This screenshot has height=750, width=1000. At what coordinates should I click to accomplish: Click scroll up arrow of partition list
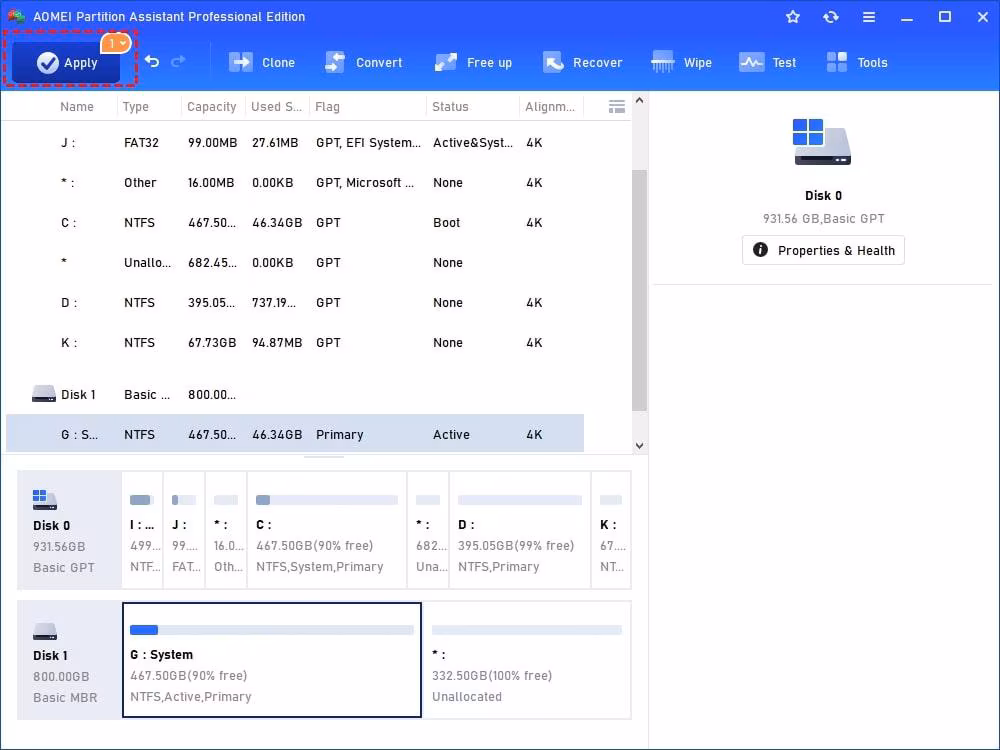(x=640, y=100)
